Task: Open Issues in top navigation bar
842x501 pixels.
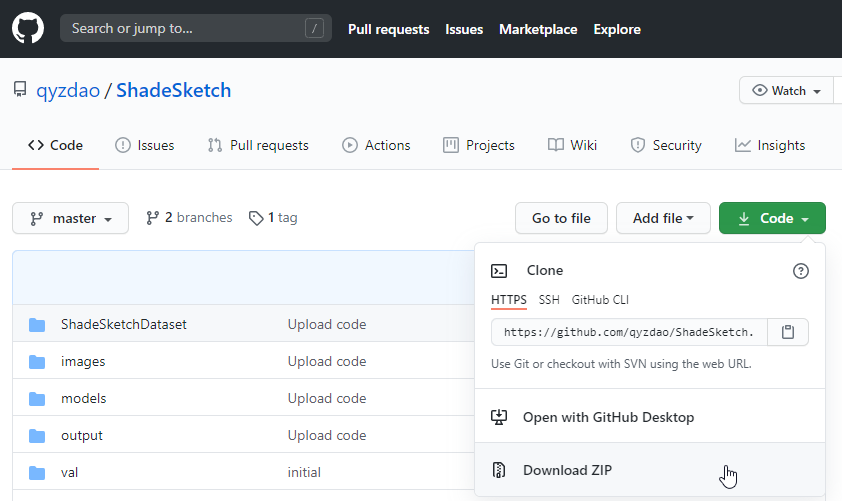Action: pyautogui.click(x=464, y=29)
